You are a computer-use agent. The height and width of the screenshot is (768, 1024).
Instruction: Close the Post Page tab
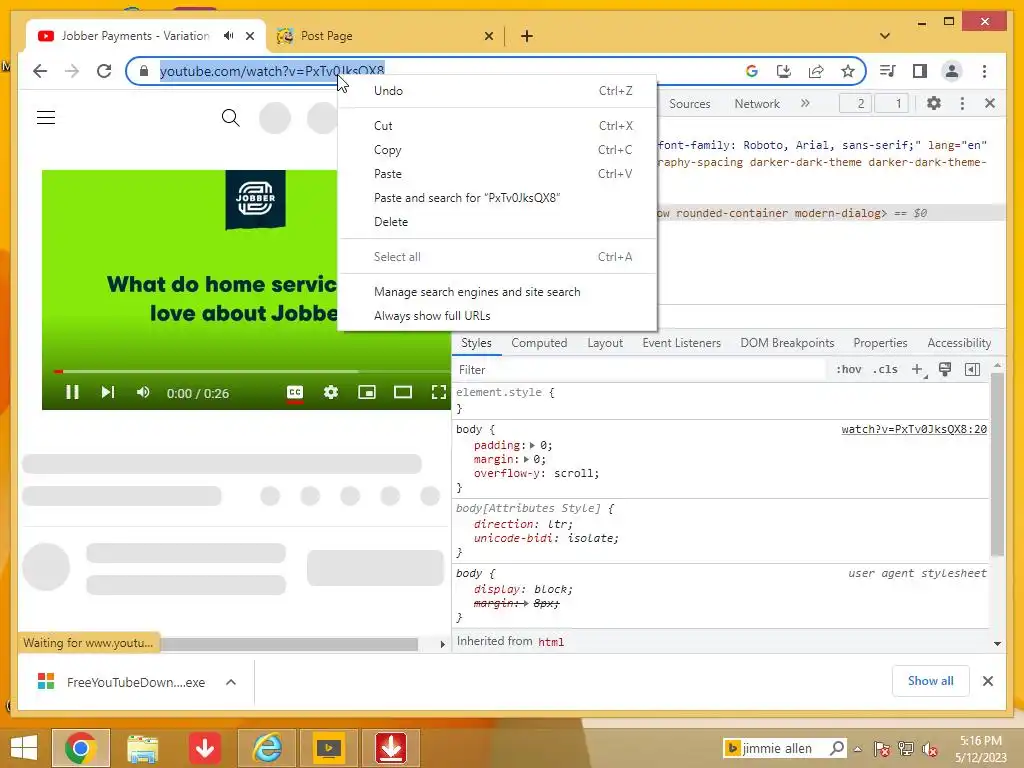pos(488,36)
